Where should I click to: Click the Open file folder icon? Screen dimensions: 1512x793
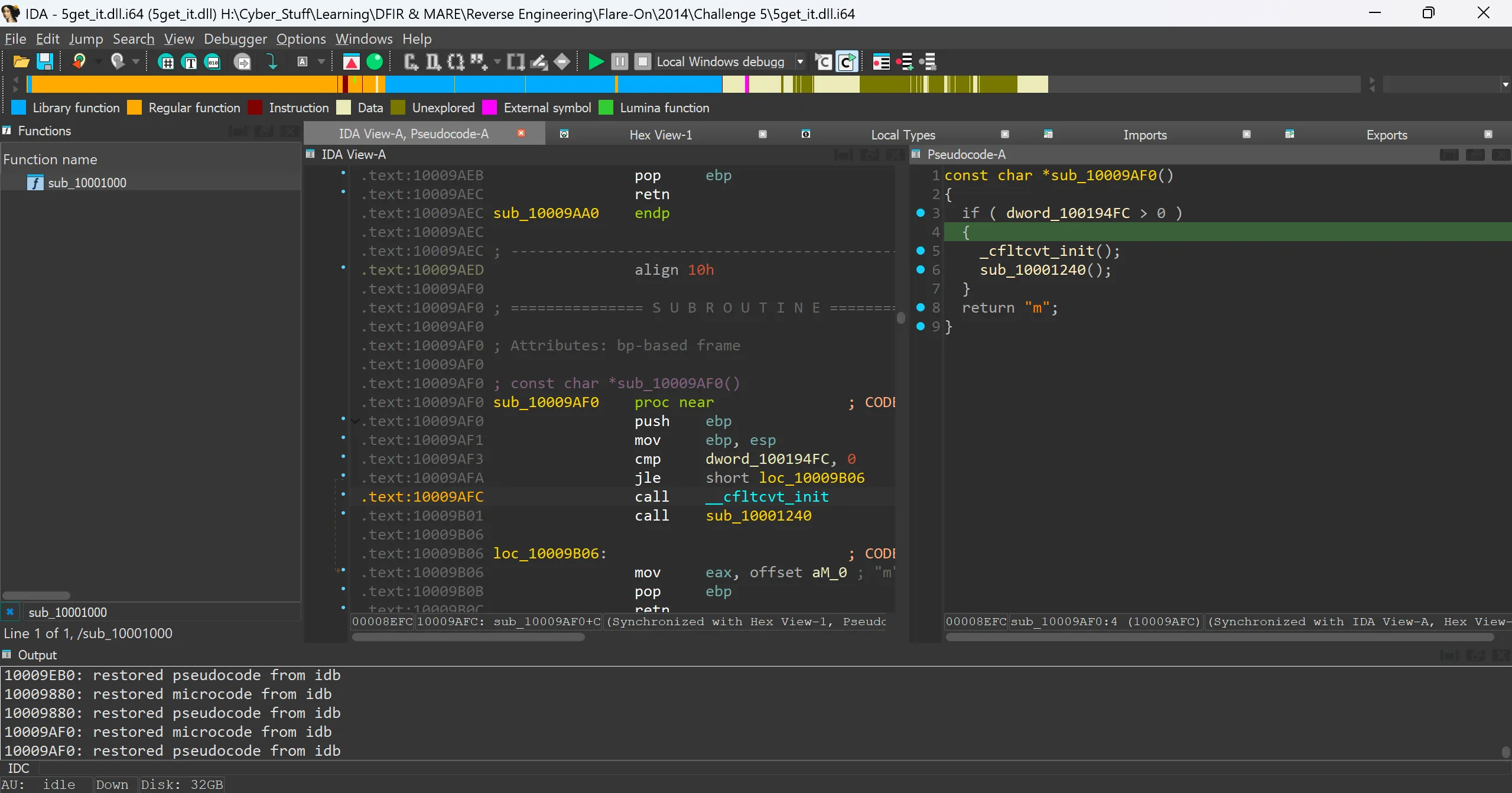pos(21,61)
